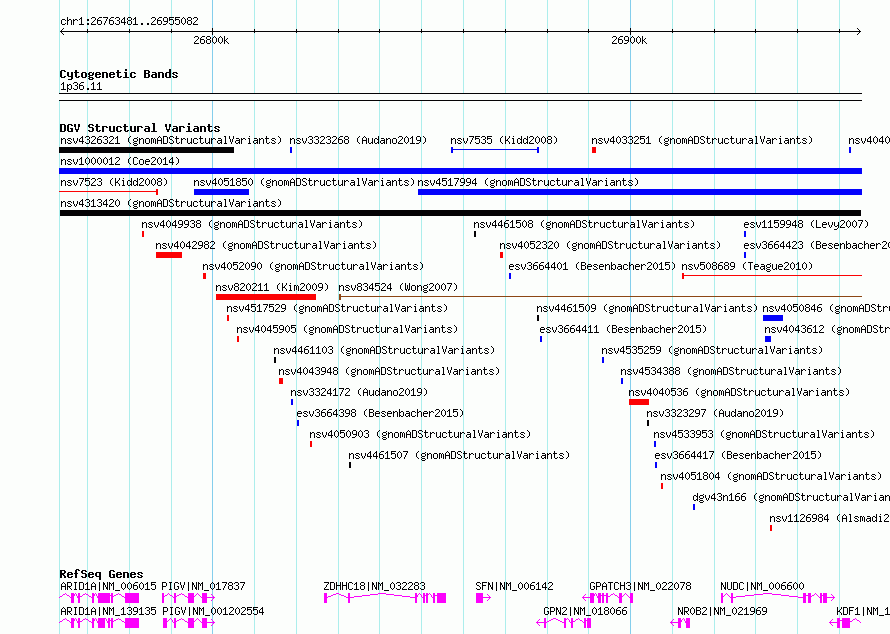Click nsv4051804 variant label
The width and height of the screenshot is (890, 634).
[771, 476]
